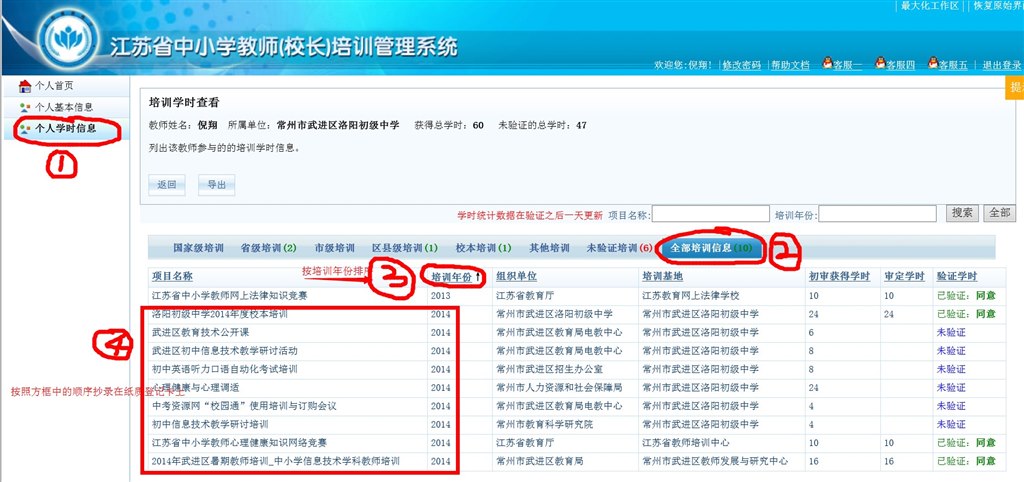Click the home icon beside 个人首页
1024x482 pixels.
(25, 86)
